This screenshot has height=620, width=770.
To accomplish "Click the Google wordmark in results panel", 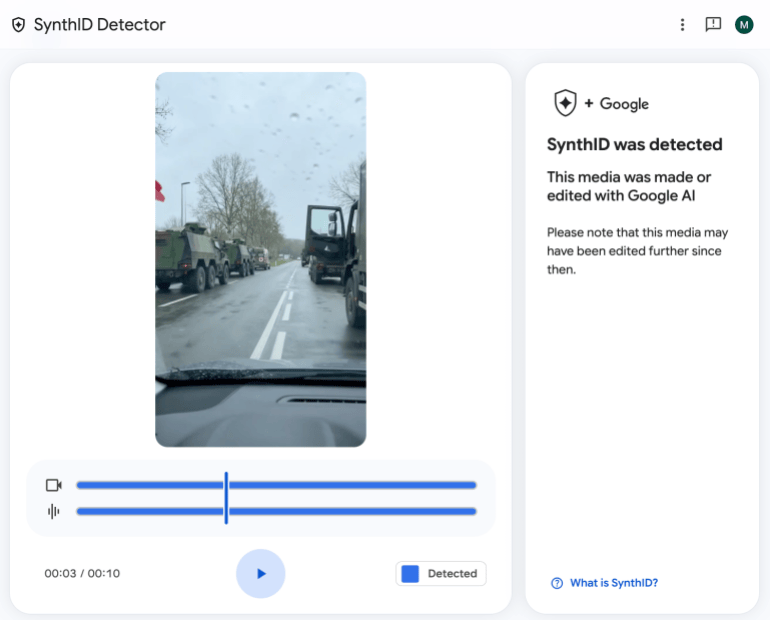I will click(x=624, y=104).
